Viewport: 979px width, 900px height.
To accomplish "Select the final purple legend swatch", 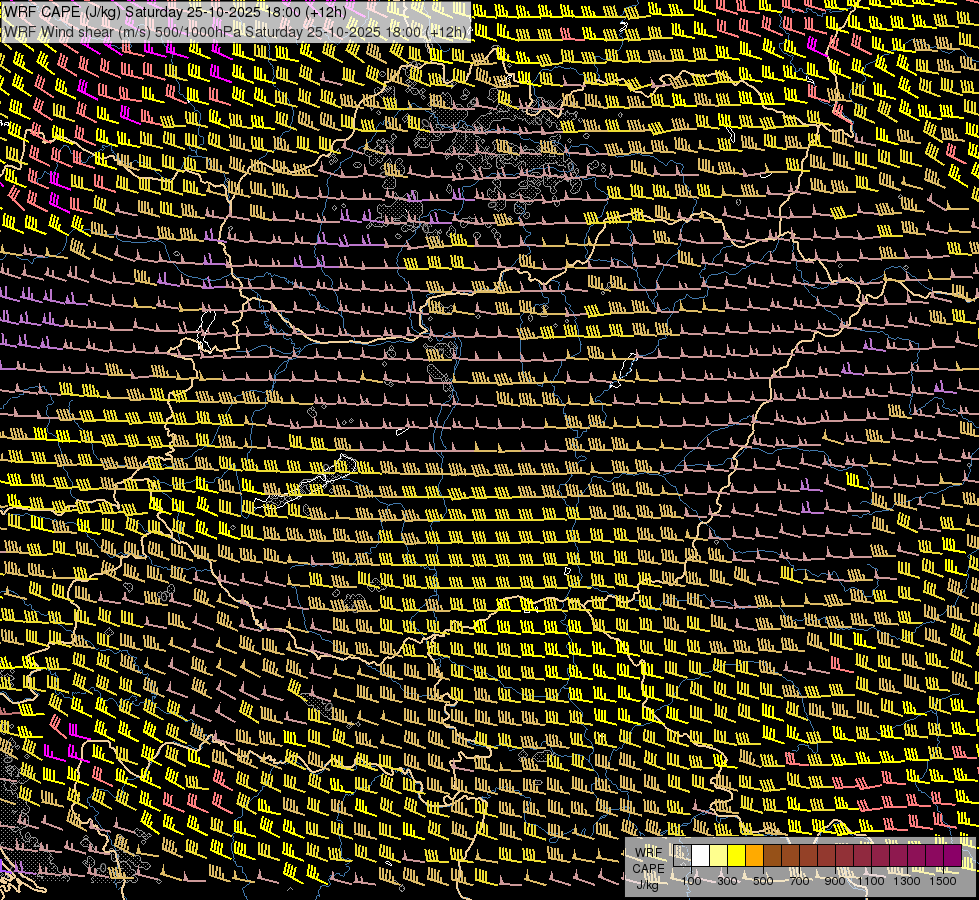I will coord(953,856).
